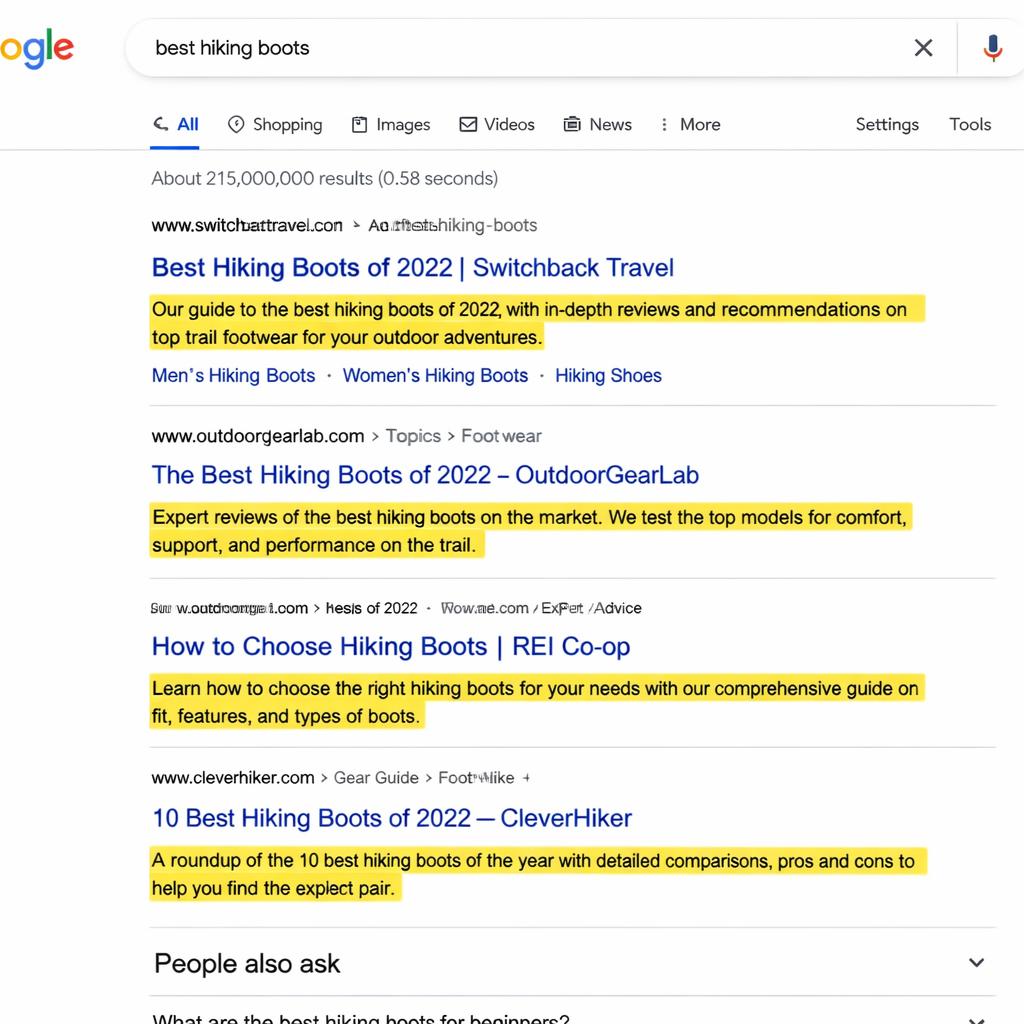Open Best Hiking Boots Switchback Travel result
This screenshot has width=1024, height=1024.
tap(412, 268)
